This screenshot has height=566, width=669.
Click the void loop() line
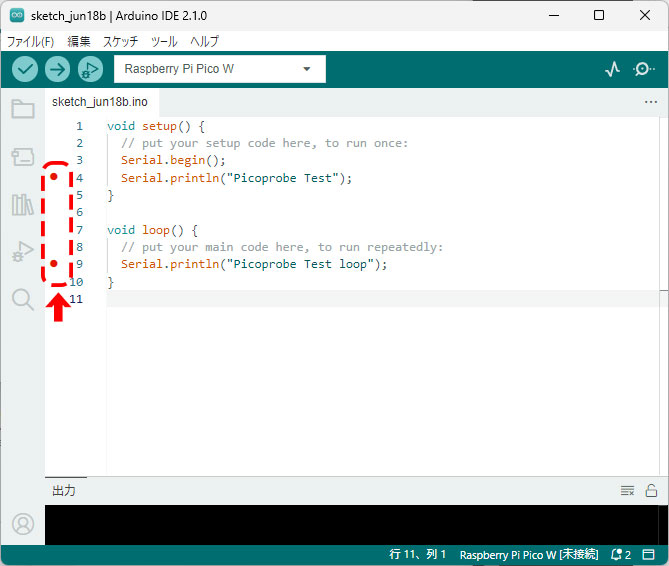[152, 230]
